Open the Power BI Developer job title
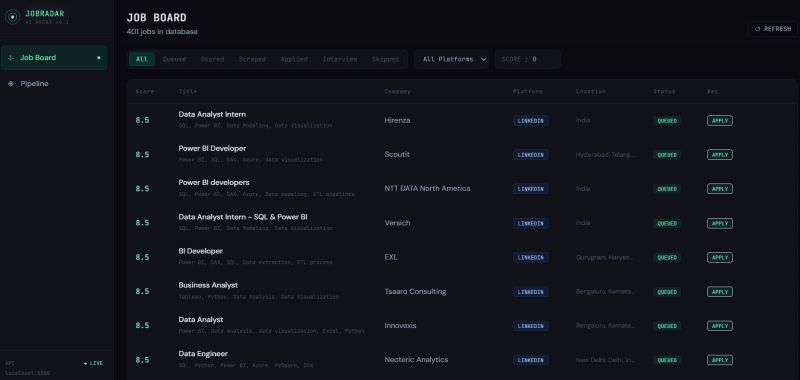800x380 pixels. point(212,148)
